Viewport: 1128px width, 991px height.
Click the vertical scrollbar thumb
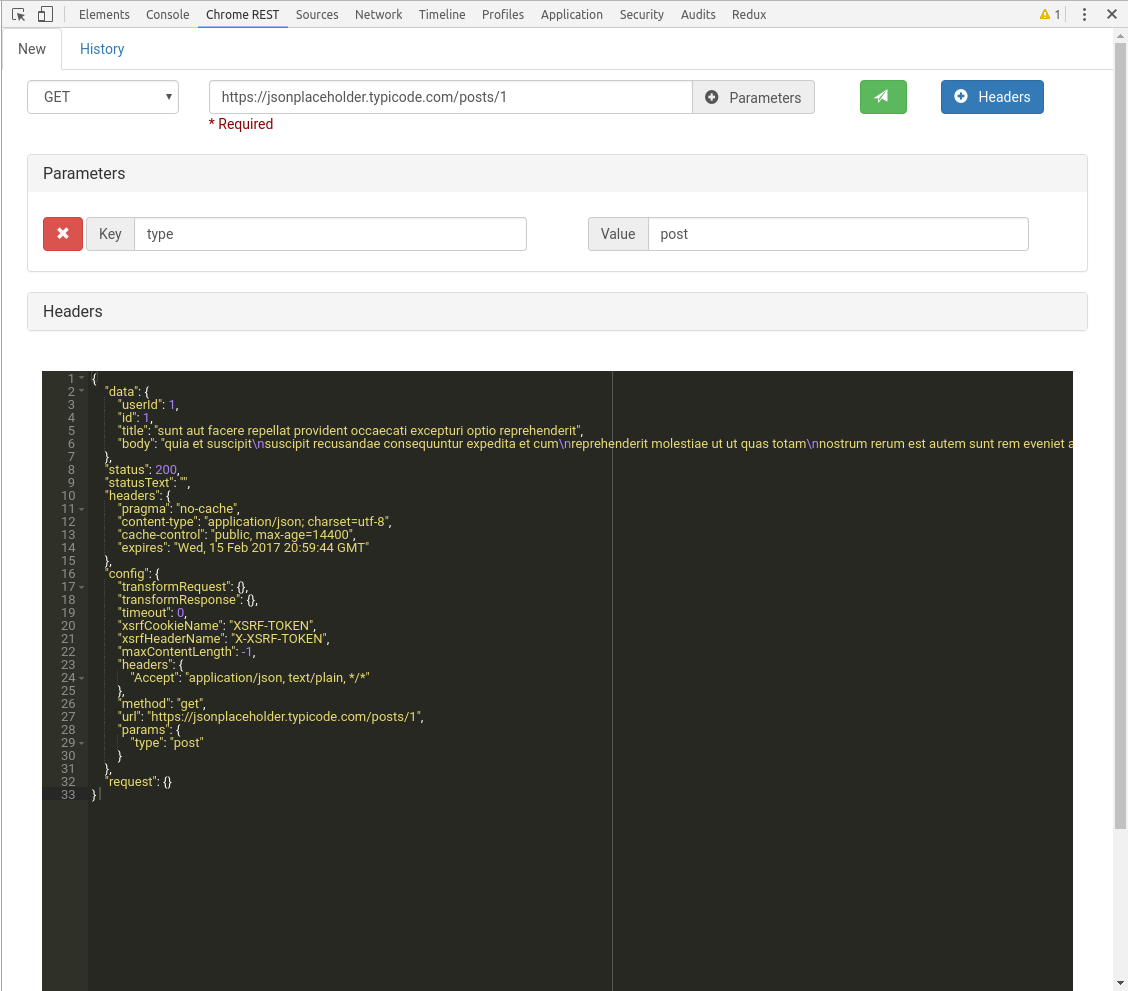point(1120,436)
